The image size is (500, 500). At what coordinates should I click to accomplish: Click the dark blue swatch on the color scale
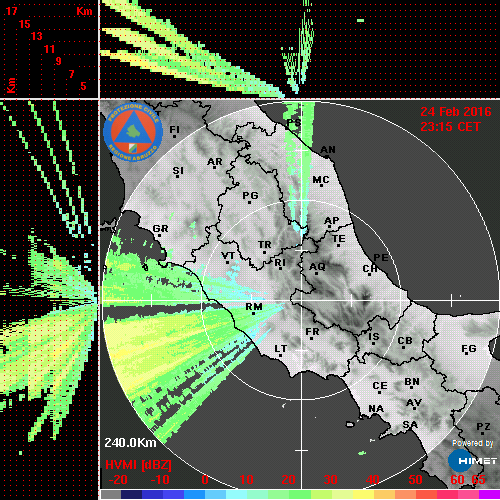(131, 495)
